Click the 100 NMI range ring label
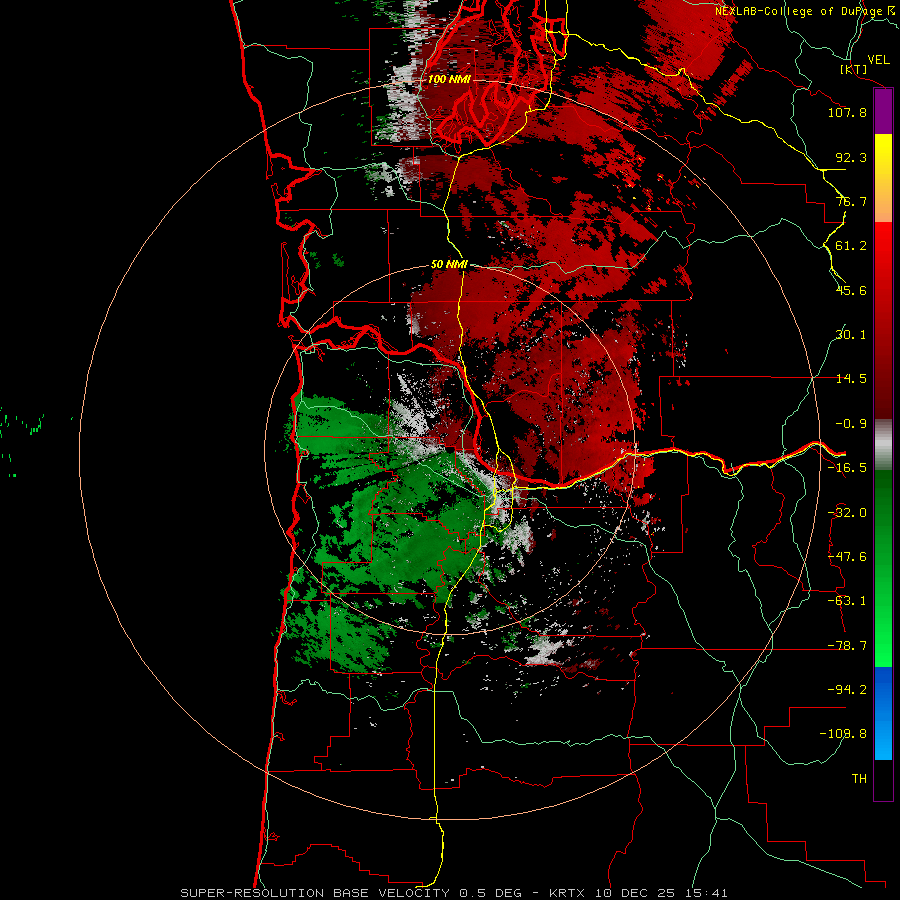 click(x=449, y=79)
